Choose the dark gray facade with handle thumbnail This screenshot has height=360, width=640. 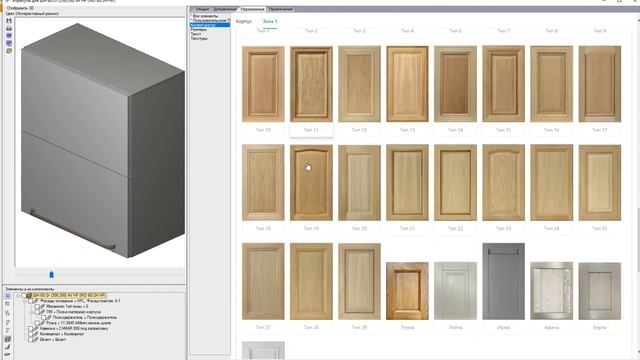tap(503, 281)
